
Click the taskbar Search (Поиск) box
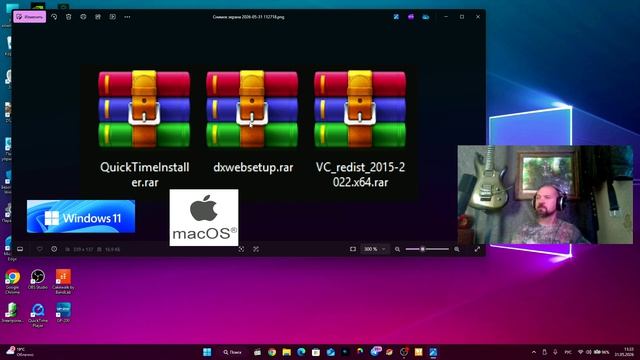point(233,352)
